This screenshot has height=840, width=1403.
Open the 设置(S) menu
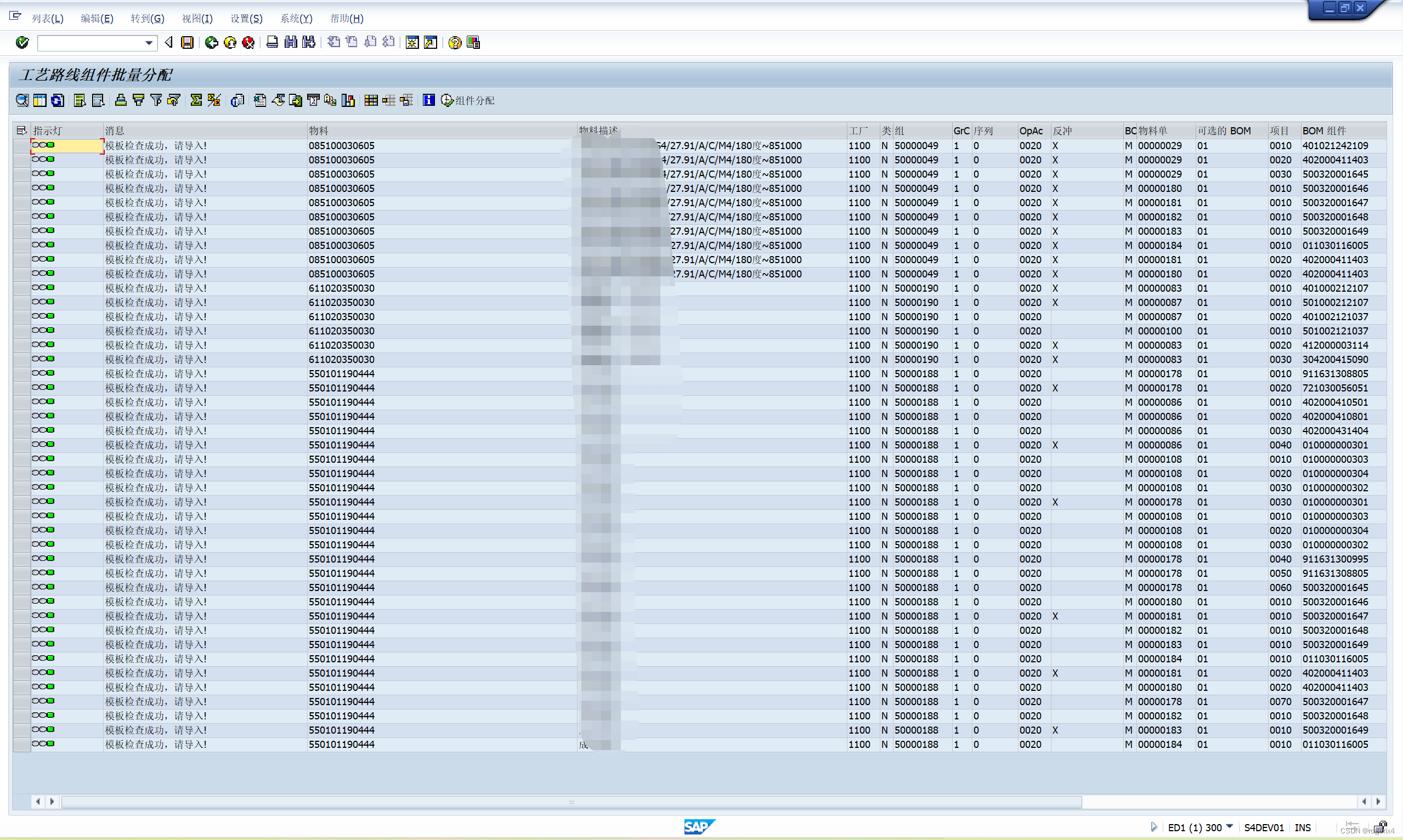pos(246,18)
